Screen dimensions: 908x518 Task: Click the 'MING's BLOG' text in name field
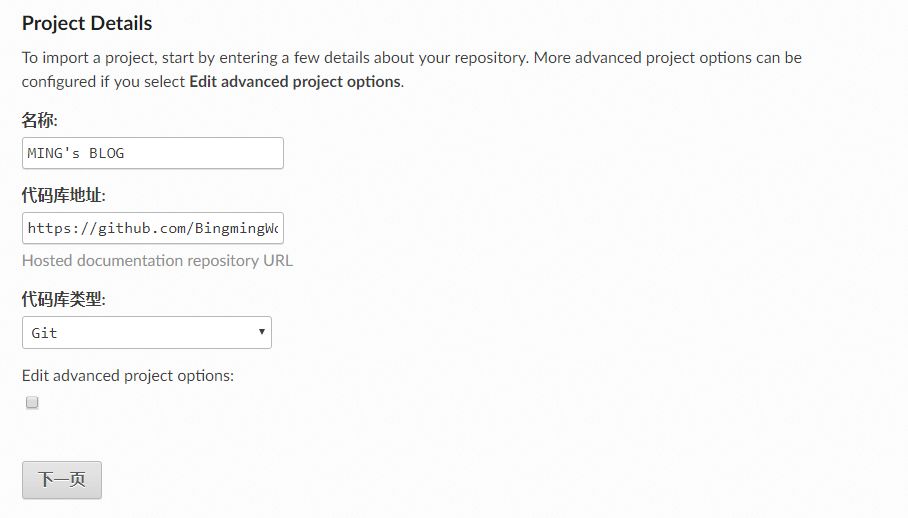coord(76,153)
